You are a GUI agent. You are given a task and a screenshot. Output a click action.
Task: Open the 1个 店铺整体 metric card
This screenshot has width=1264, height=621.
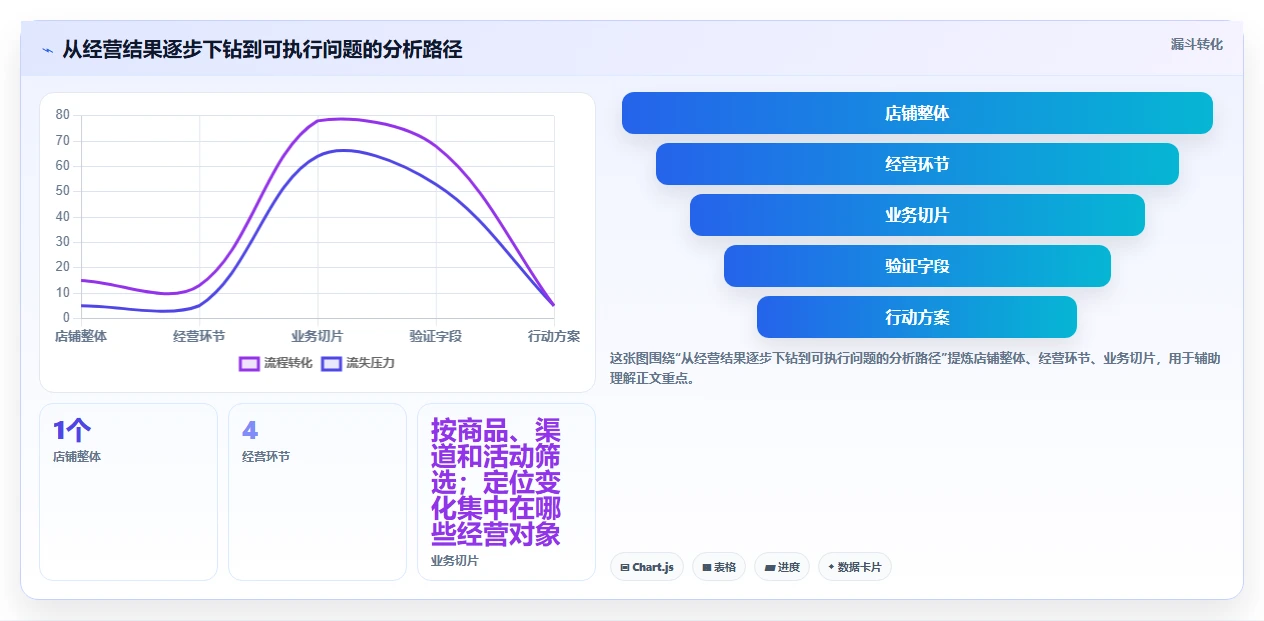(128, 491)
